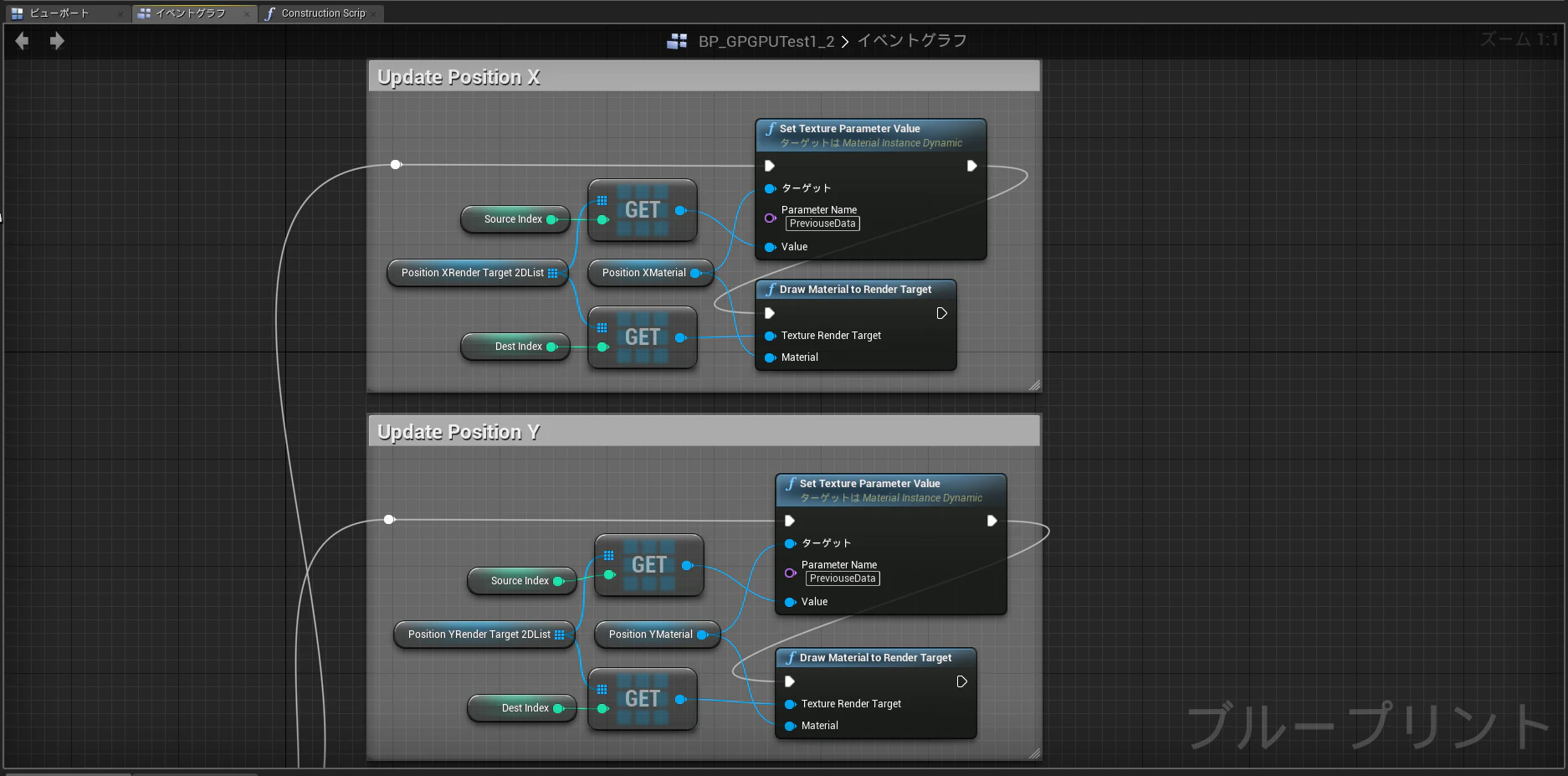Click the Material pin on upper Draw Material node
The width and height of the screenshot is (1568, 776).
pos(770,357)
